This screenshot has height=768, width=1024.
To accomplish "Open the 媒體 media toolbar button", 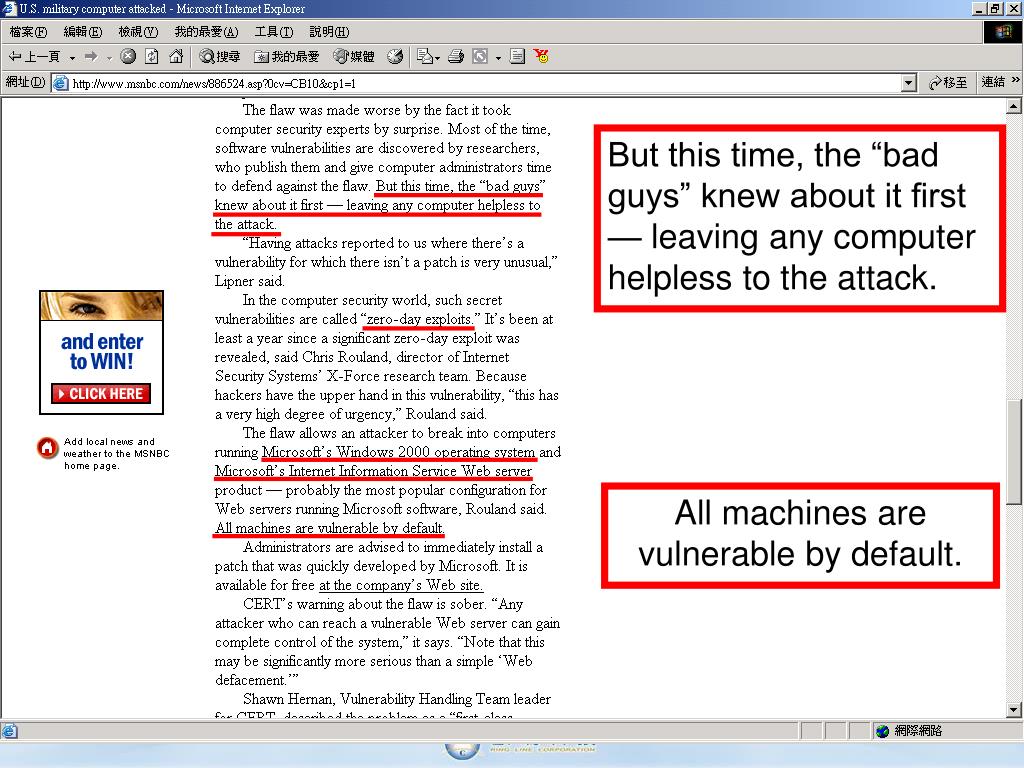I will tap(354, 57).
